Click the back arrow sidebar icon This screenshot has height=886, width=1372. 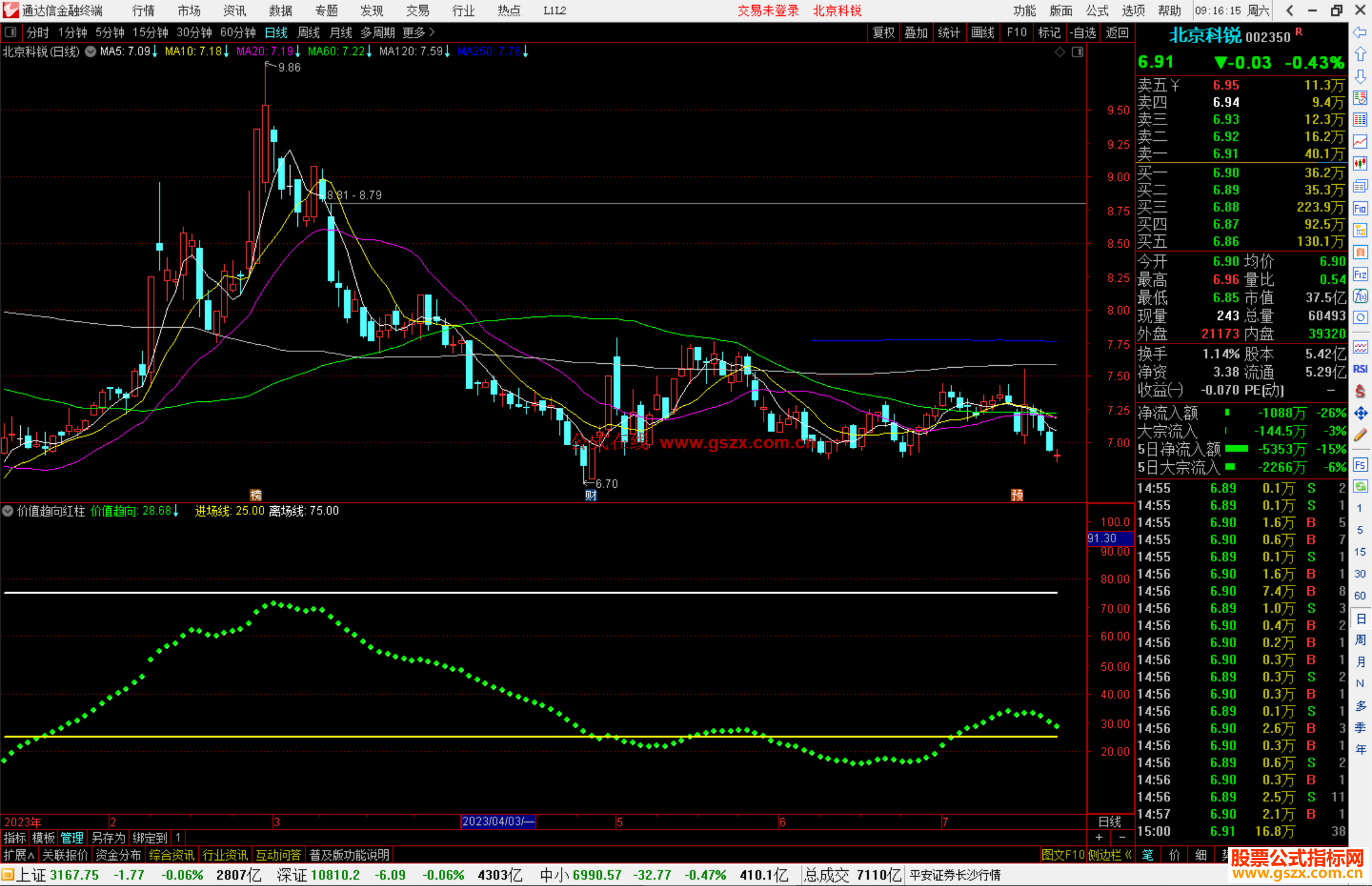click(x=1360, y=32)
